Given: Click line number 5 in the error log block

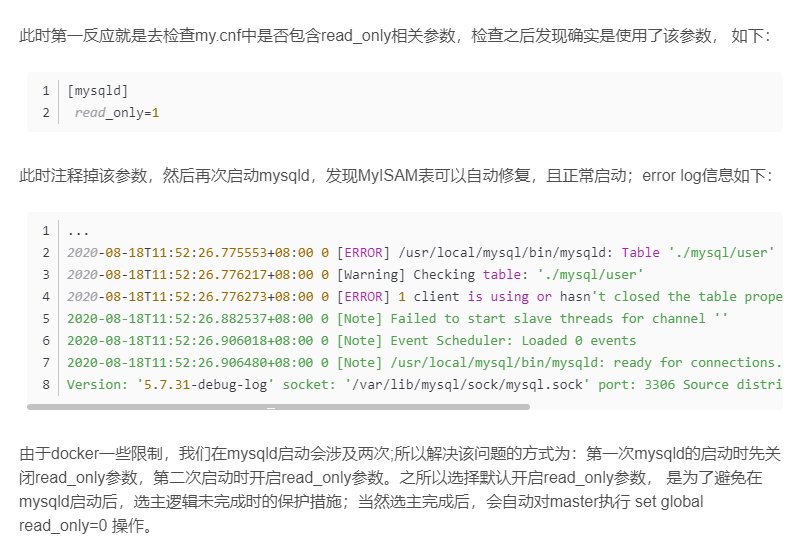Looking at the screenshot, I should tap(46, 318).
